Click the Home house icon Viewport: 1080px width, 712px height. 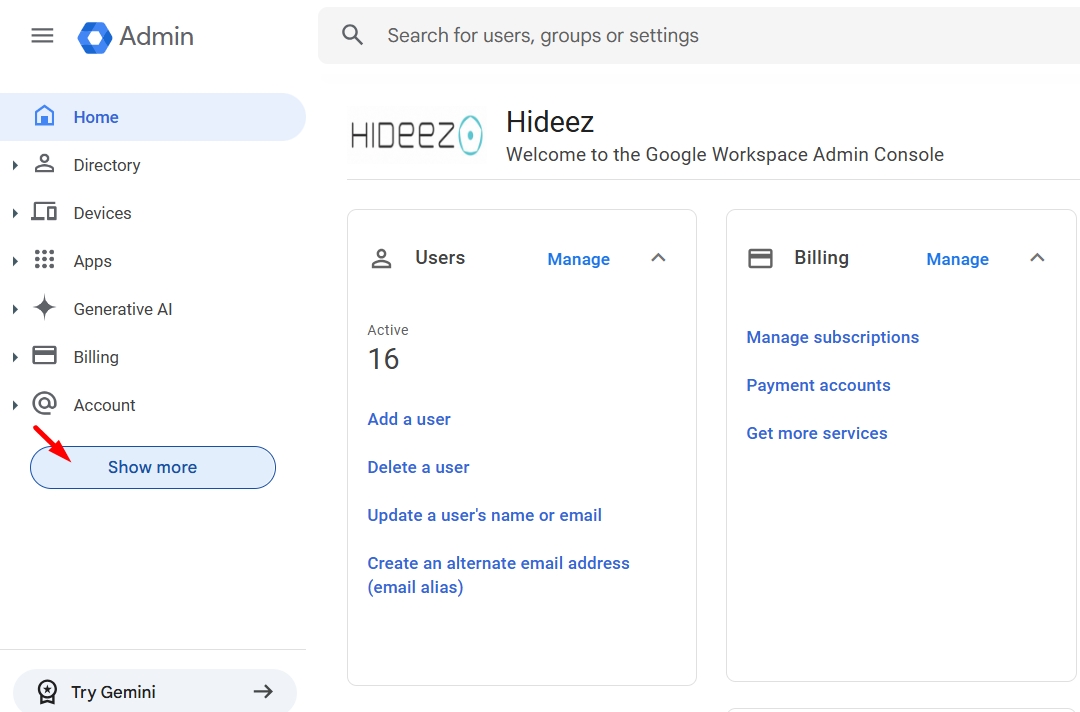click(x=45, y=116)
